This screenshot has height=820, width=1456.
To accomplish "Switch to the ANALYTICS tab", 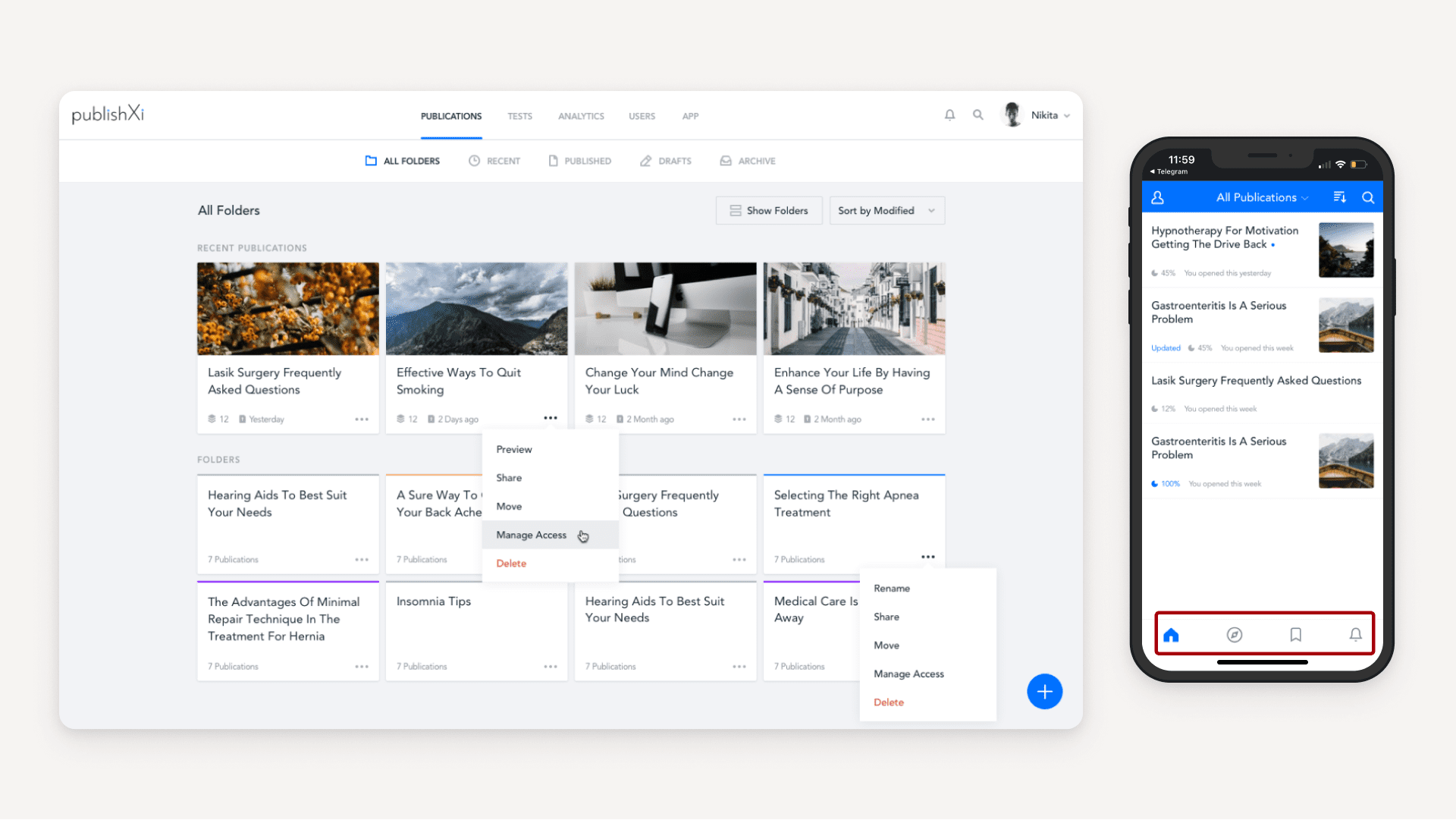I will [581, 116].
